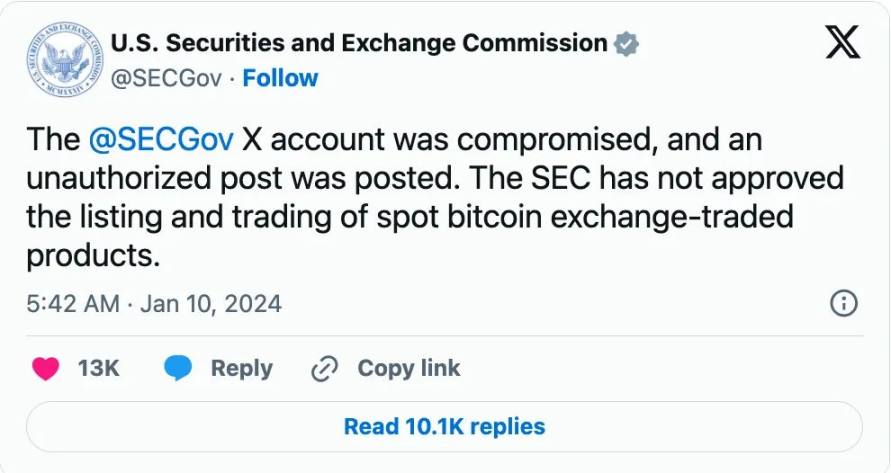Select the Copy link text
This screenshot has width=891, height=473.
point(408,369)
